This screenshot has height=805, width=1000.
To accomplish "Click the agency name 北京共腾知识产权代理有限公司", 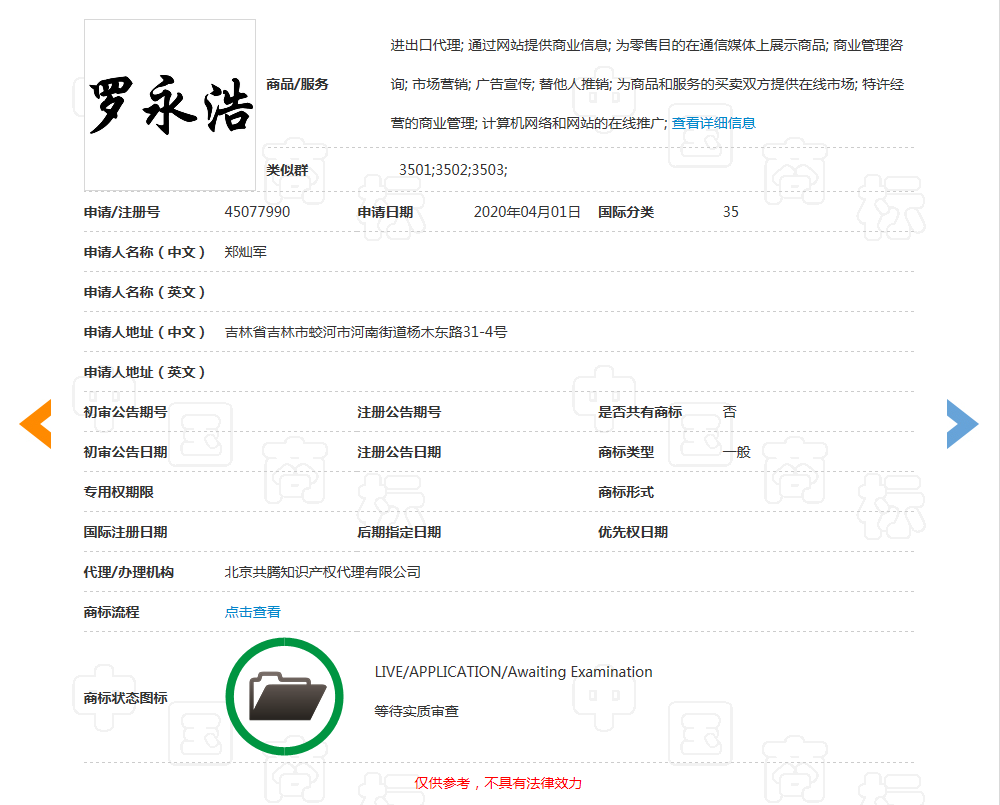I will point(323,572).
